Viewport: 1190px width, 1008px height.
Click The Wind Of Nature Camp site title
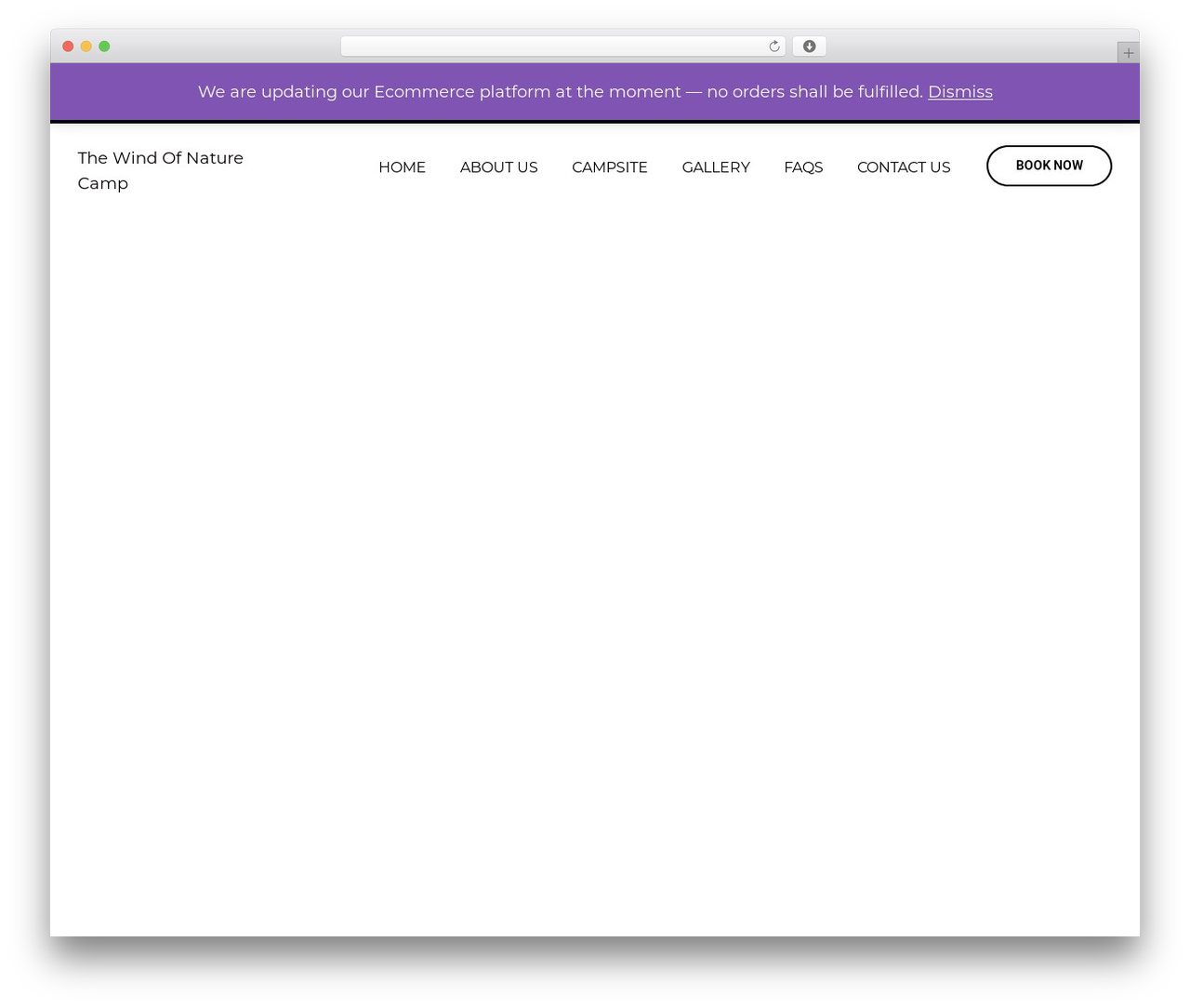coord(160,170)
